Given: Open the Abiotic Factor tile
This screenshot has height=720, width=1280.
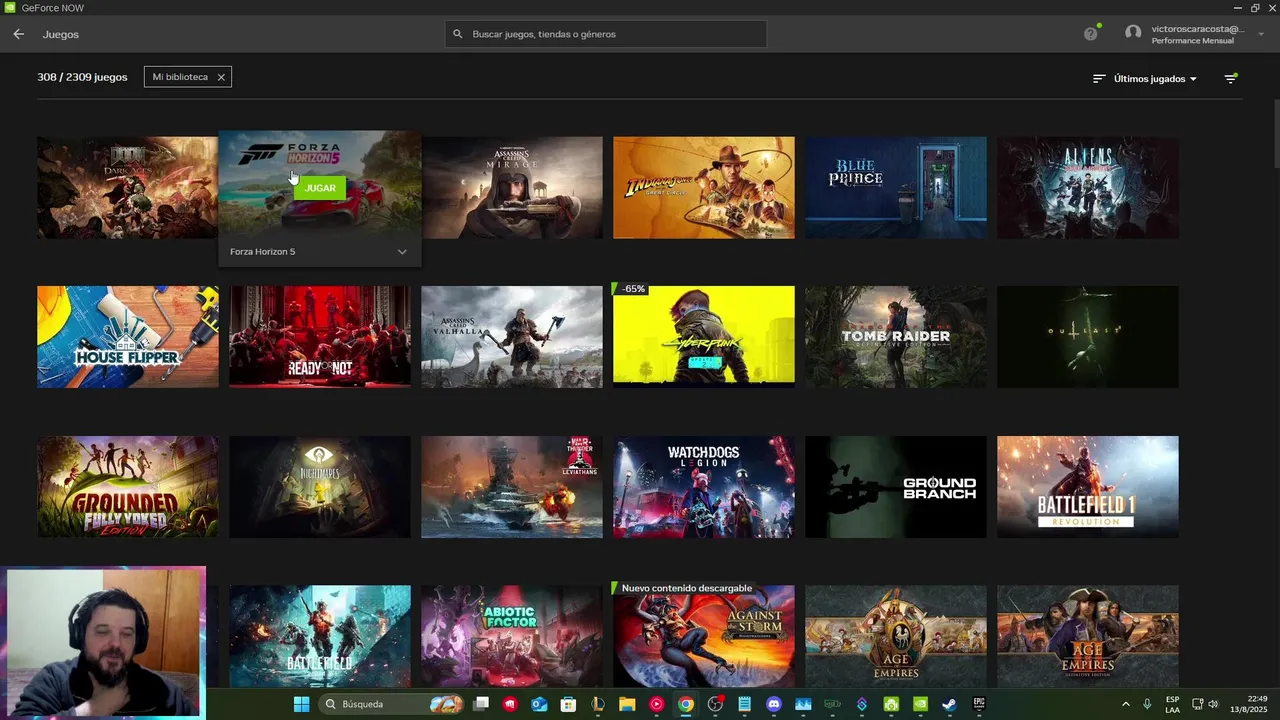Looking at the screenshot, I should tap(512, 636).
